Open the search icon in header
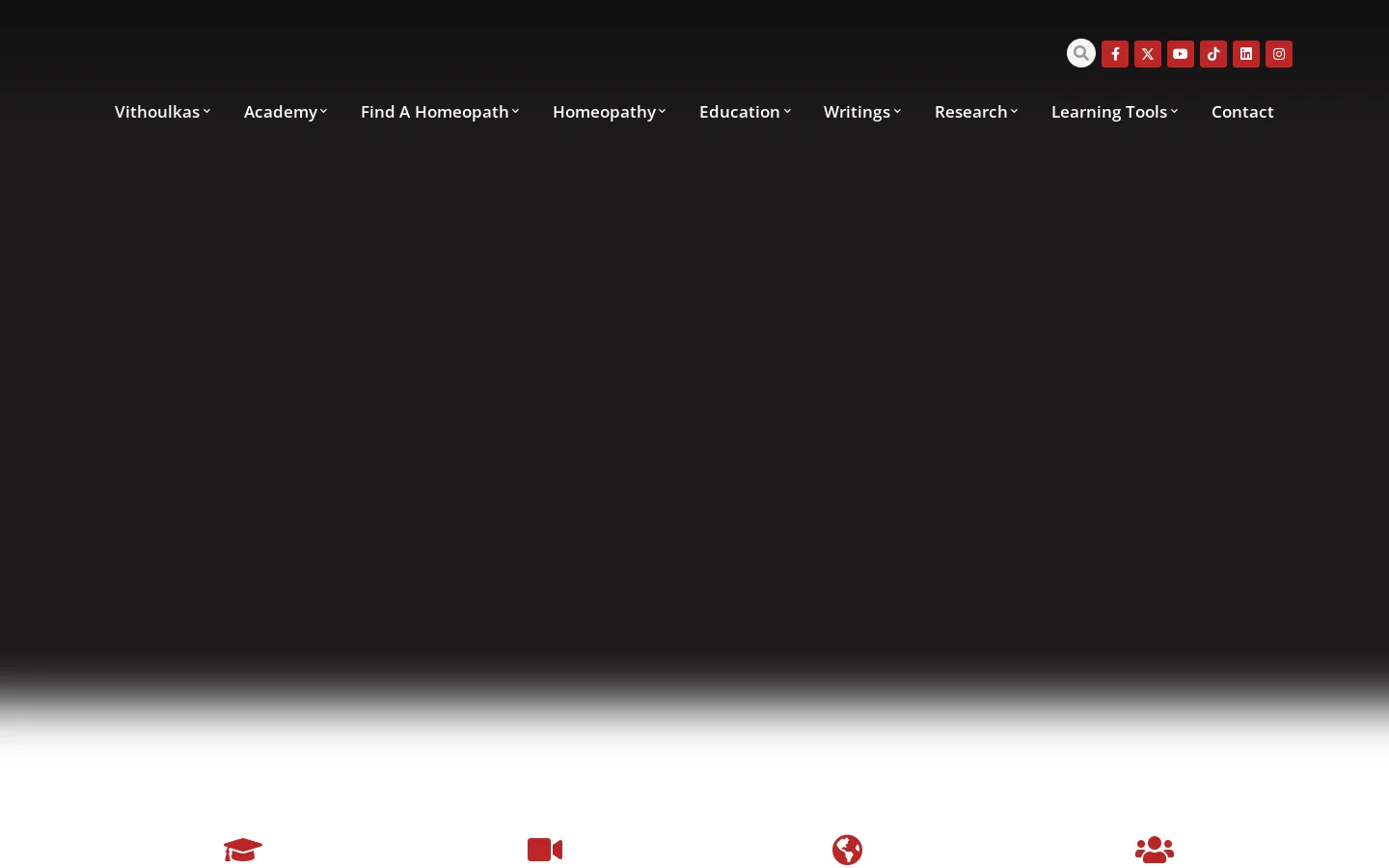Screen dimensions: 1389x868 click(x=1081, y=53)
